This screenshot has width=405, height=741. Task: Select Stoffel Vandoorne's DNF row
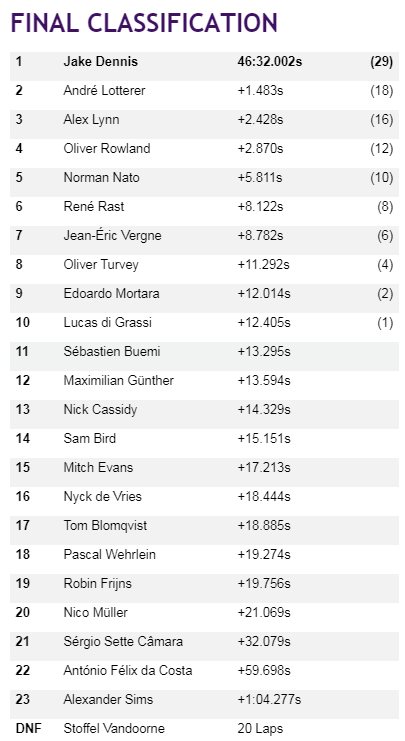[204, 728]
